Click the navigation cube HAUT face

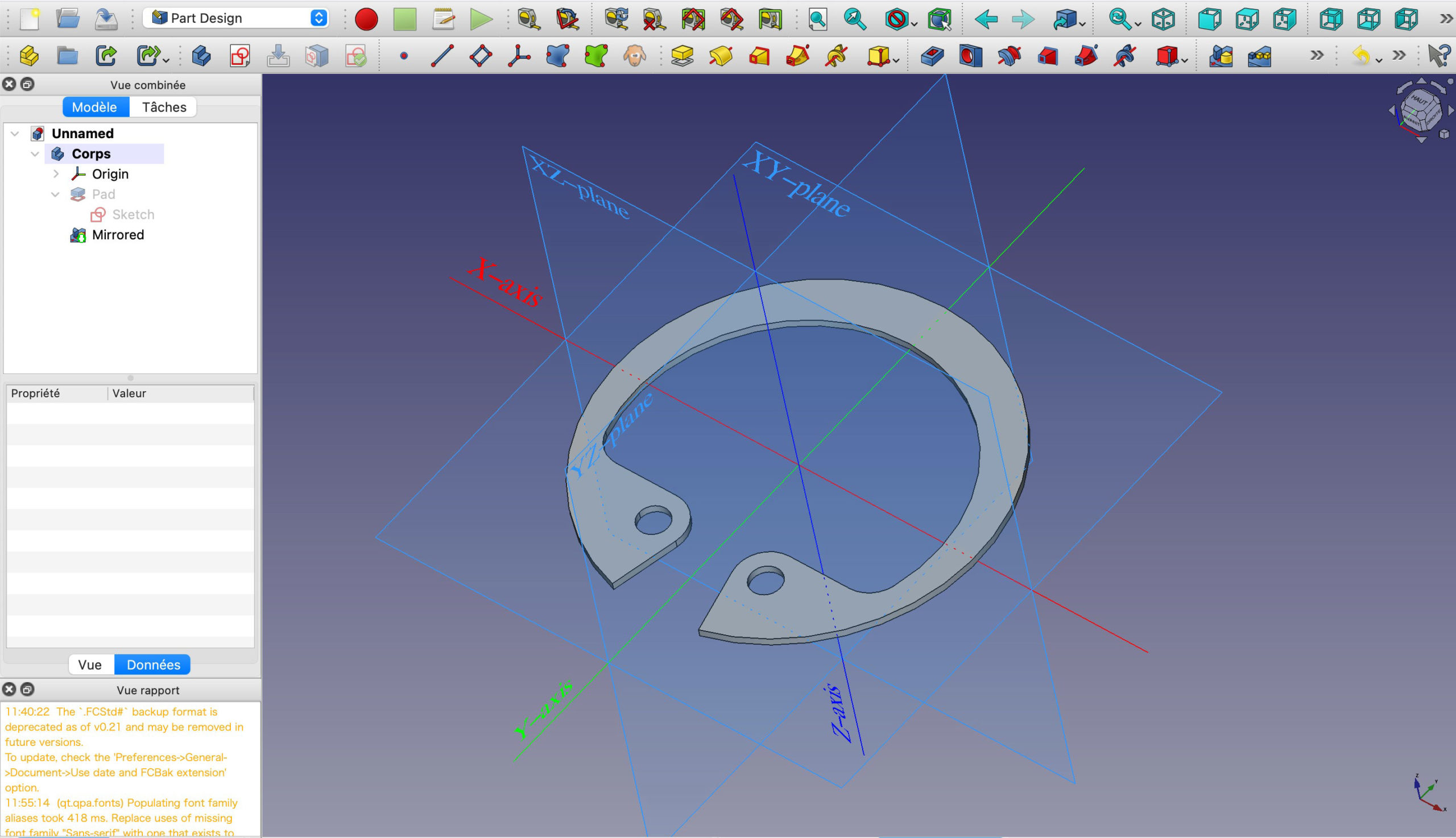1419,100
